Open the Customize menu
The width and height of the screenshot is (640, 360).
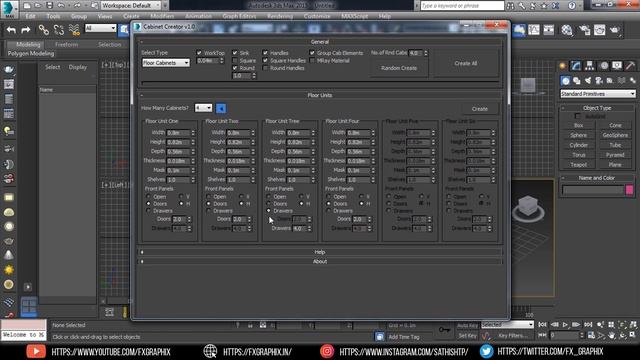point(317,16)
